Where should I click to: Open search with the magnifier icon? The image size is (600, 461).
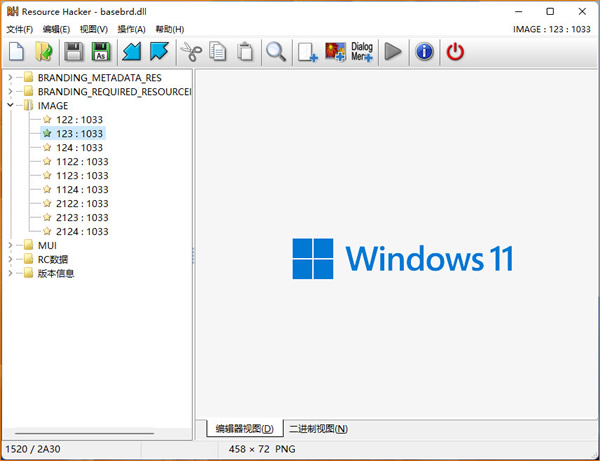[x=276, y=52]
